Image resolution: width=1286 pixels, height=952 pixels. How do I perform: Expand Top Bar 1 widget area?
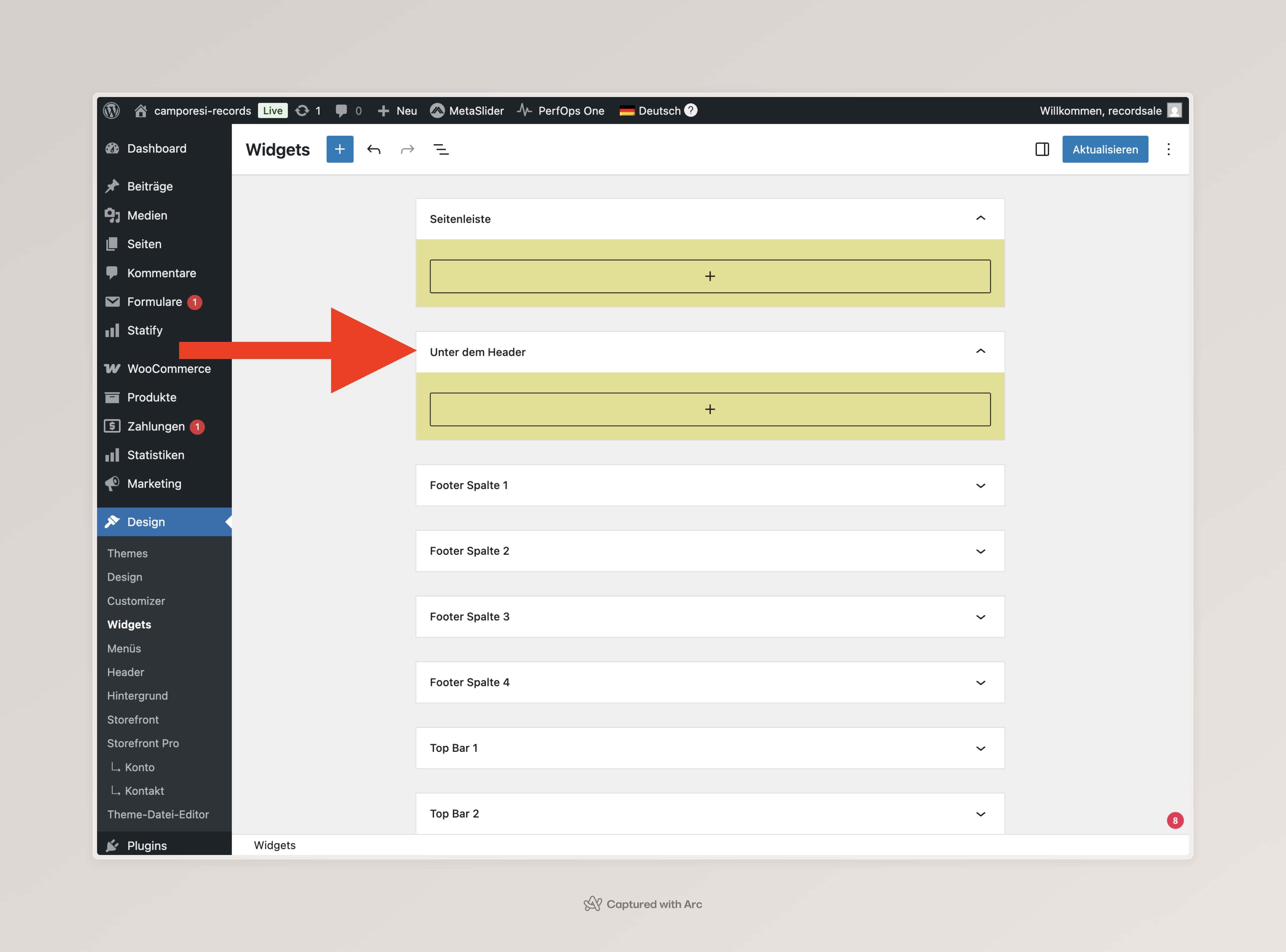point(980,748)
